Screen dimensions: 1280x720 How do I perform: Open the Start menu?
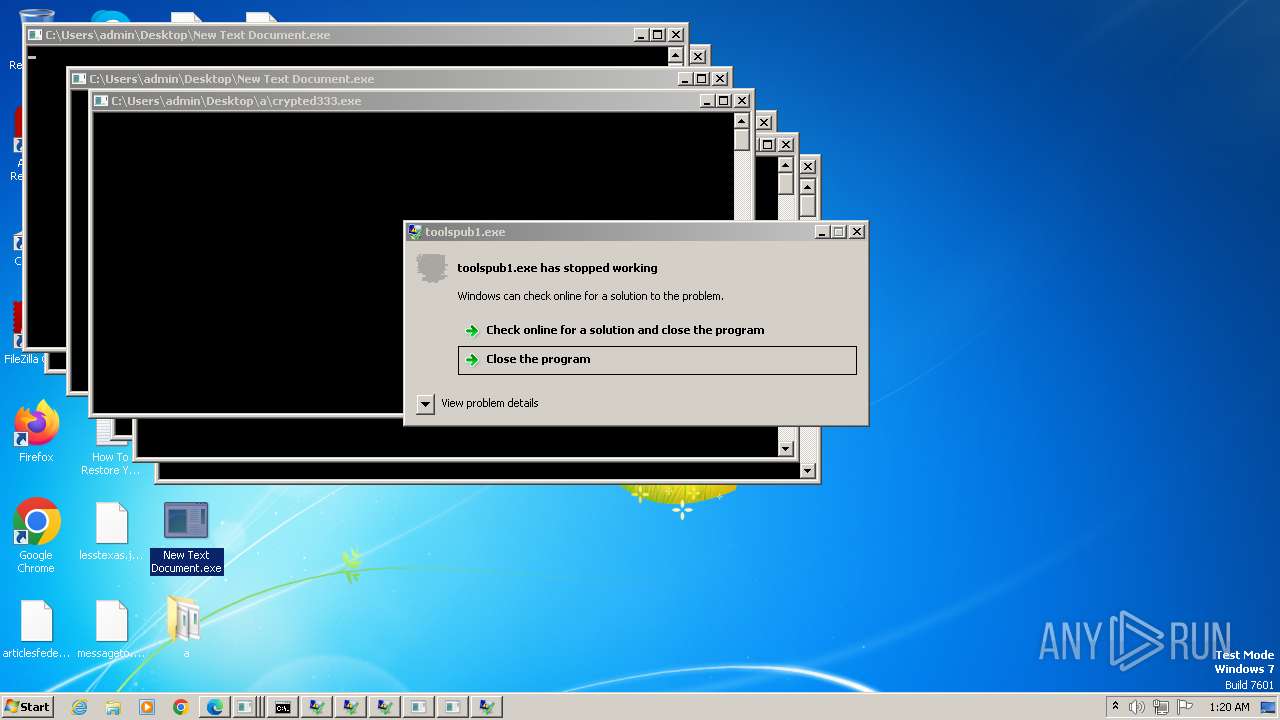(27, 707)
